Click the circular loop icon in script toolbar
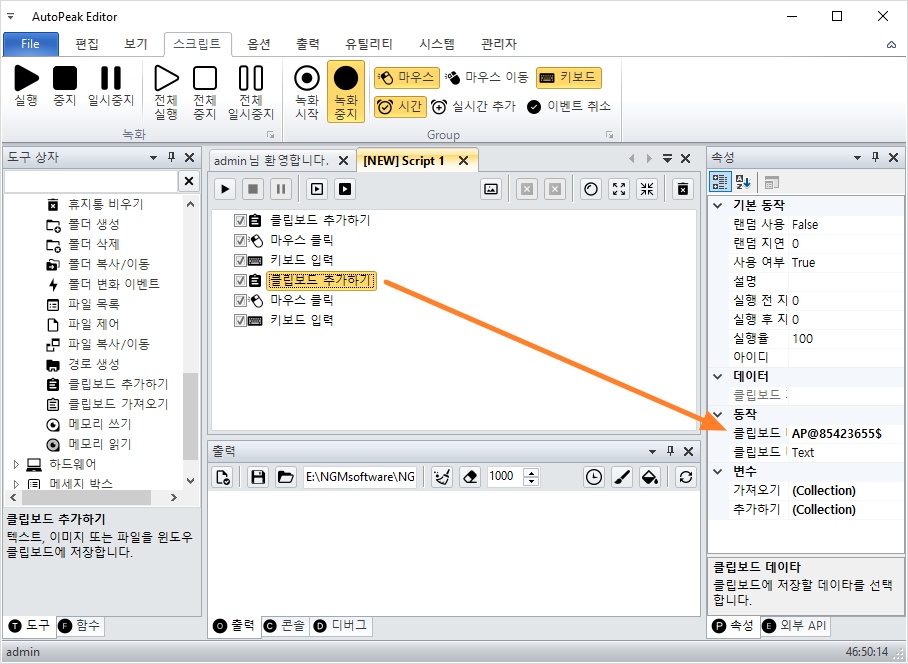 pos(591,189)
